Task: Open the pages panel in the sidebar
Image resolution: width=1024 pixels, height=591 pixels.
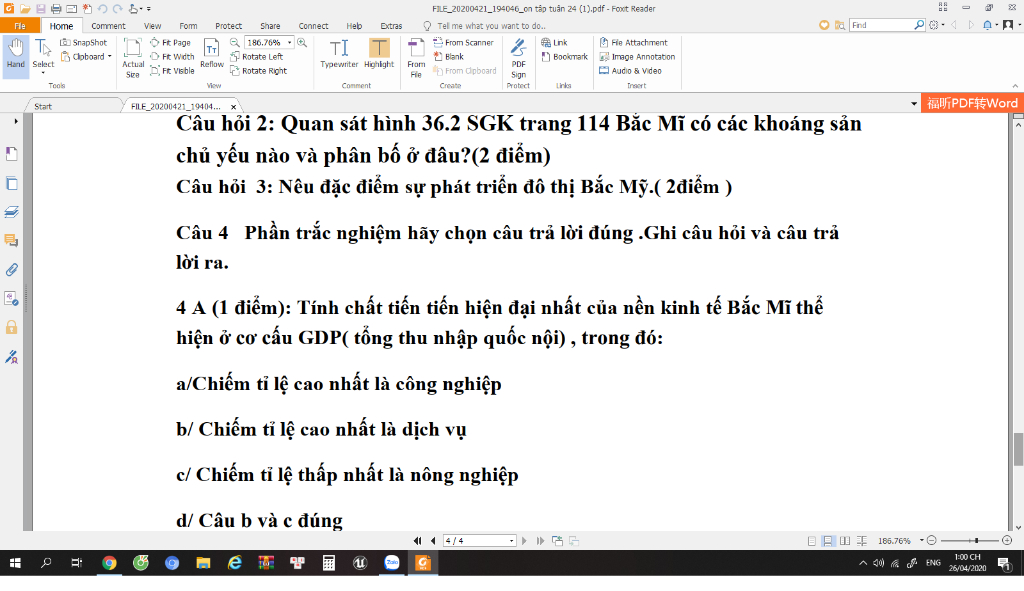Action: pos(11,184)
